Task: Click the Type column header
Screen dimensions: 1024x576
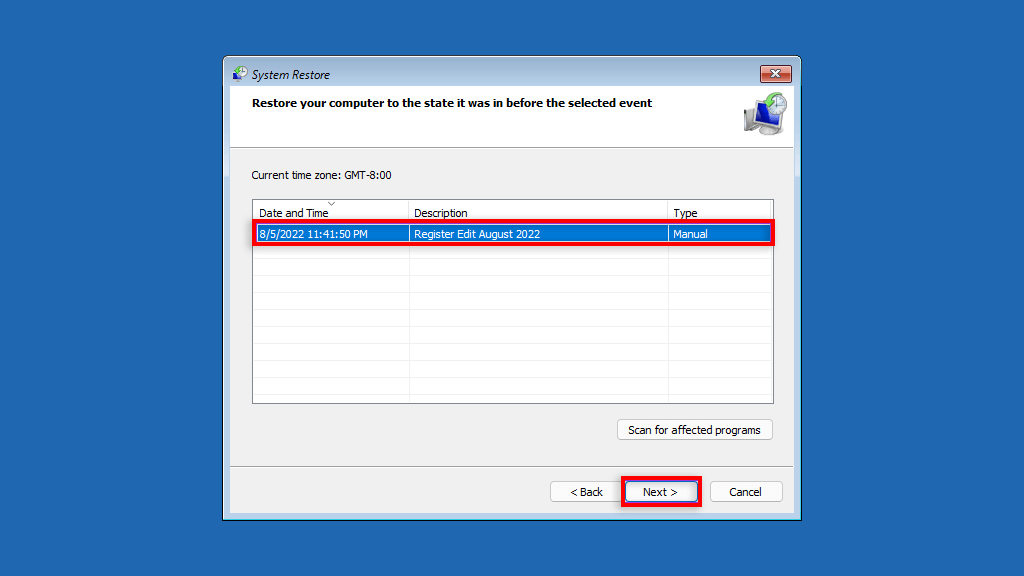Action: (x=685, y=213)
